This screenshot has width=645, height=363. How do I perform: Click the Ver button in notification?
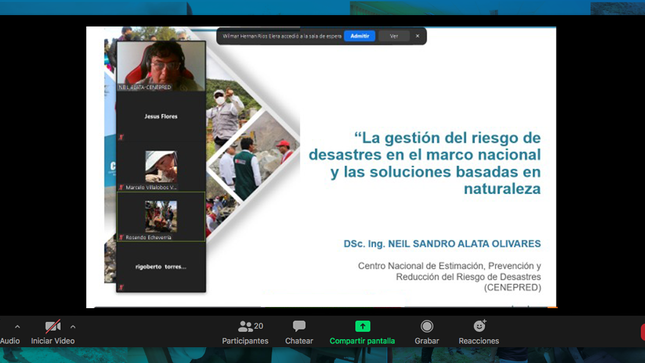(394, 36)
